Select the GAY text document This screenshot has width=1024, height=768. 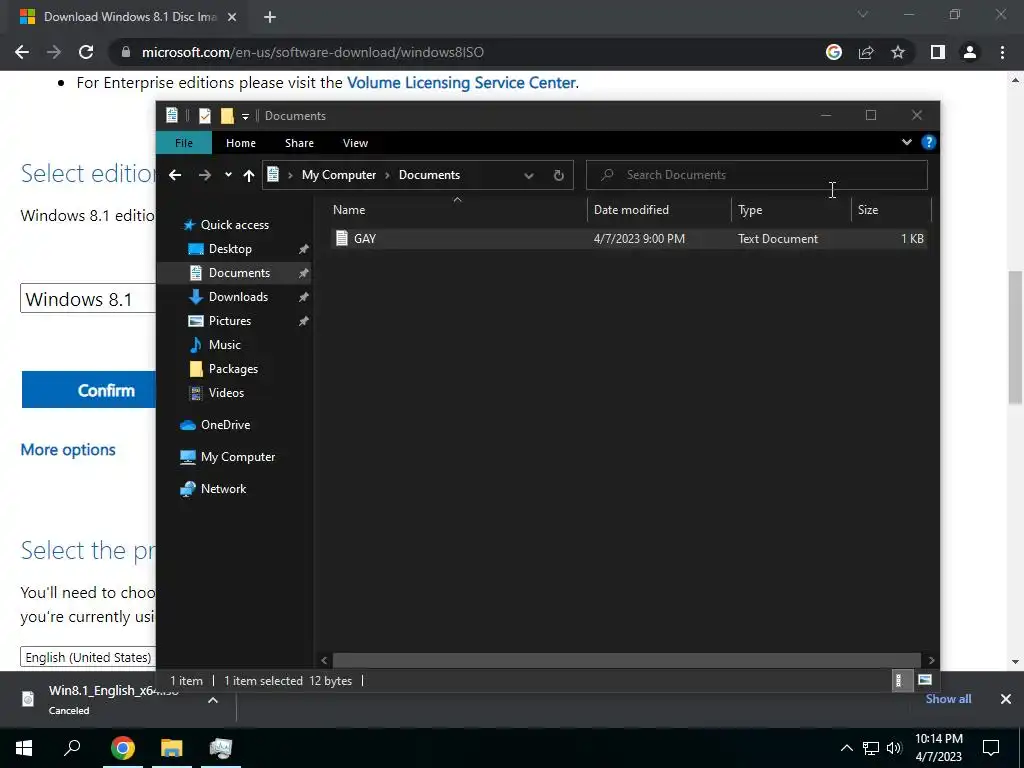coord(629,238)
